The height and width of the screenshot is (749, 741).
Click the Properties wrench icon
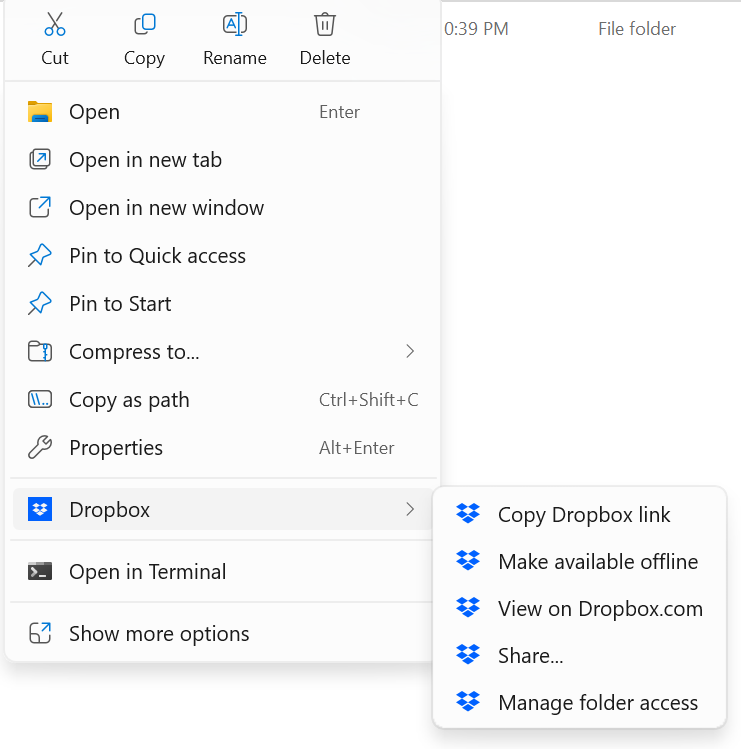tap(40, 448)
